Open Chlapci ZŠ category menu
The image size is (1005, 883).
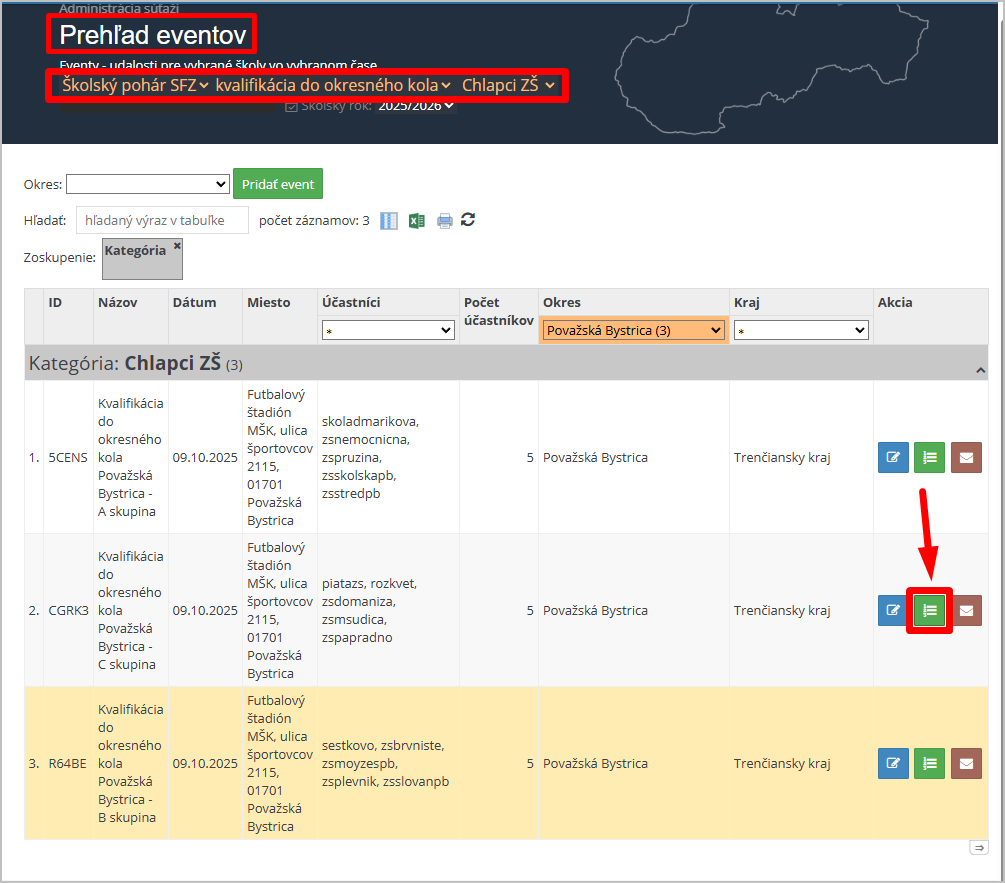508,85
